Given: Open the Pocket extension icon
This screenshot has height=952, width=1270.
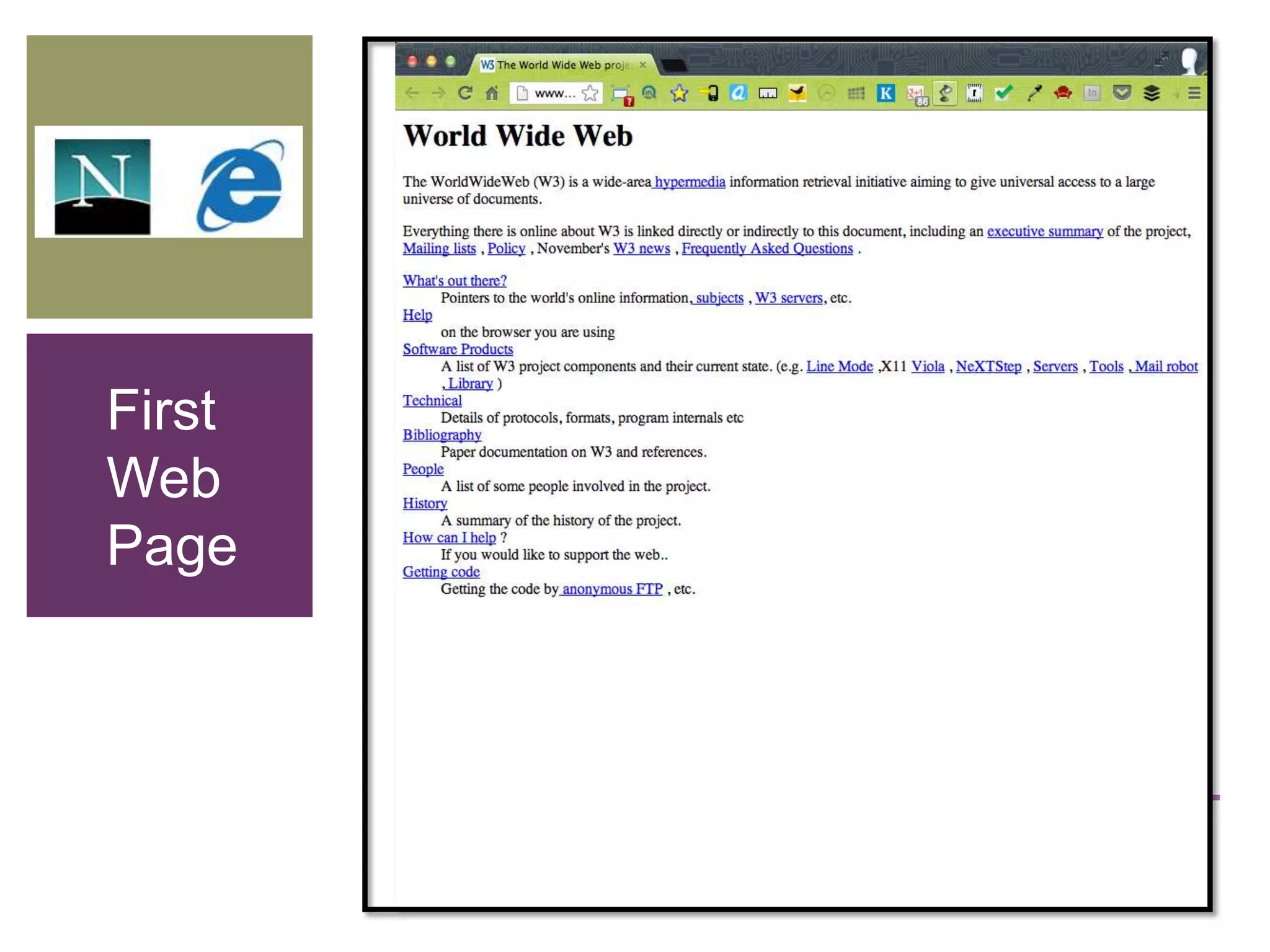Looking at the screenshot, I should [x=1122, y=93].
